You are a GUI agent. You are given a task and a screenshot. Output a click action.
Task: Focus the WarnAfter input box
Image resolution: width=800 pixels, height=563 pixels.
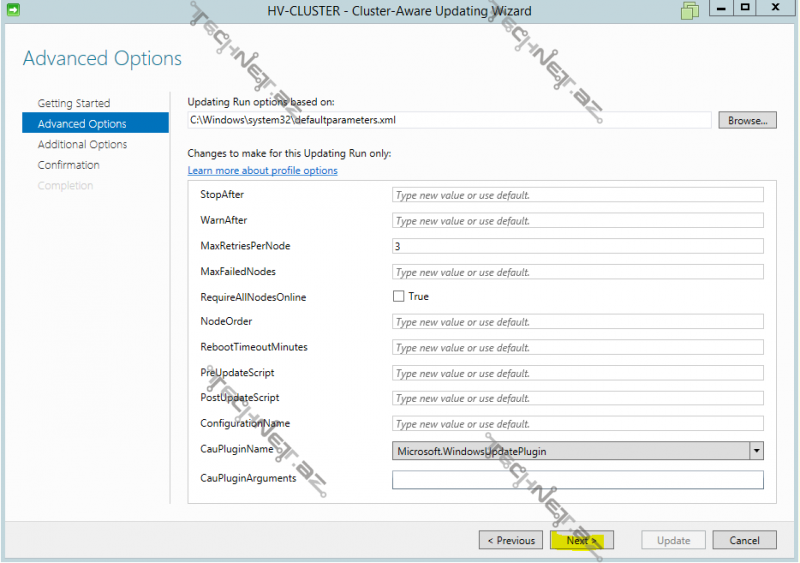[577, 220]
